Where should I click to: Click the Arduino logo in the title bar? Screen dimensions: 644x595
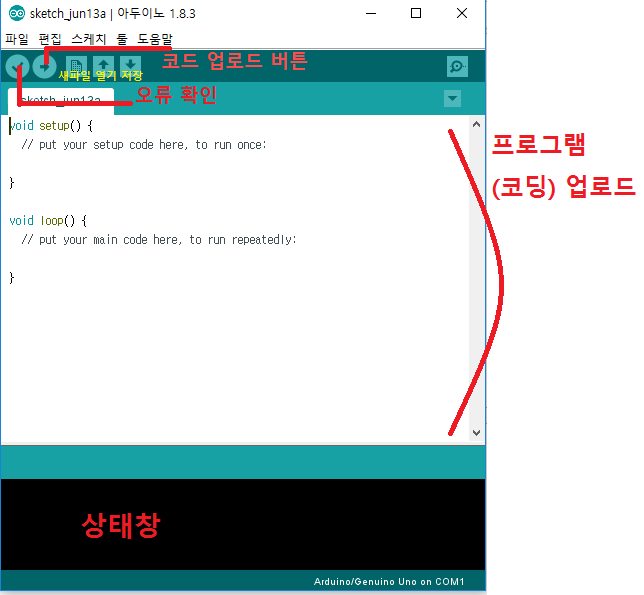[16, 13]
